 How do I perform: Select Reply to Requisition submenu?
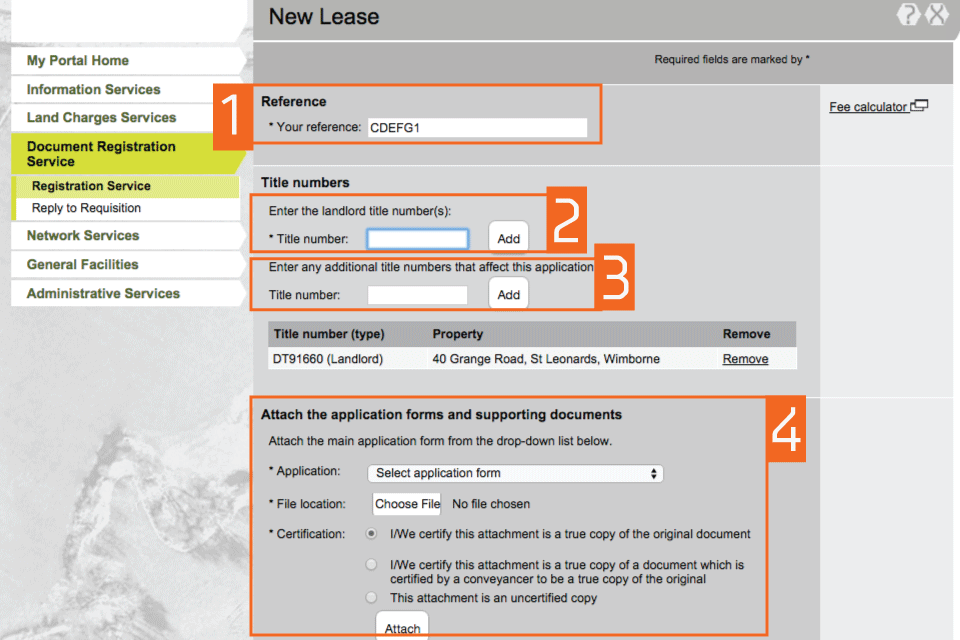(86, 208)
